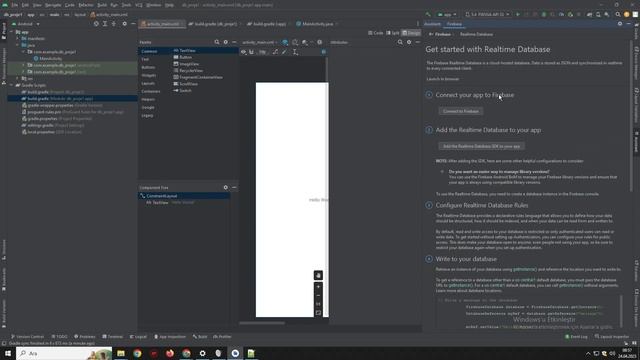The width and height of the screenshot is (640, 360).
Task: Toggle design view options eye icon
Action: (243, 52)
